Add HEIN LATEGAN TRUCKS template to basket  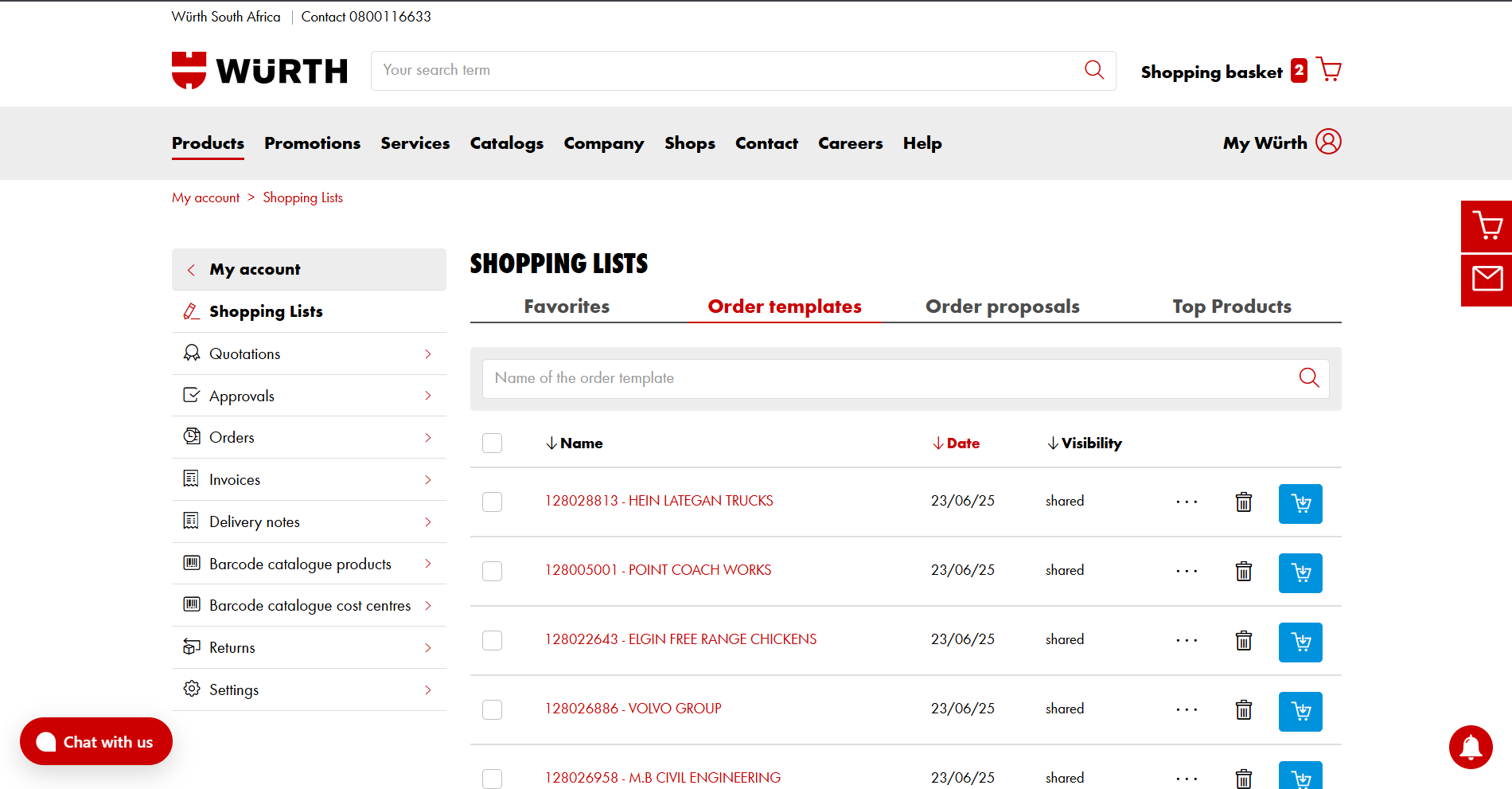[1300, 504]
